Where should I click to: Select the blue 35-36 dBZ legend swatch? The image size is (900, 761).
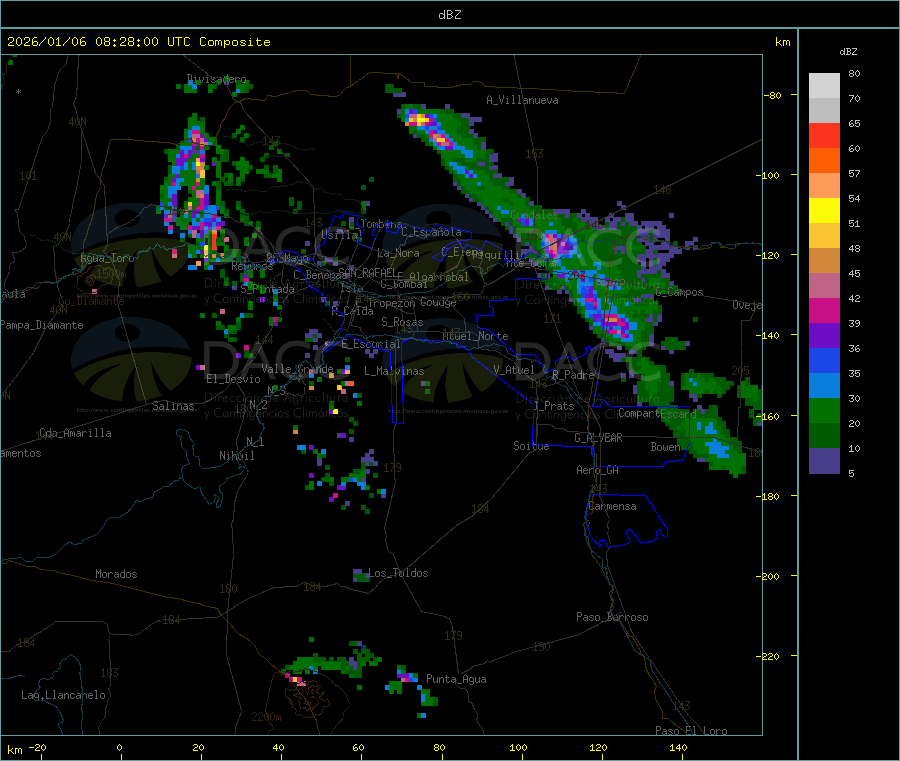(824, 360)
